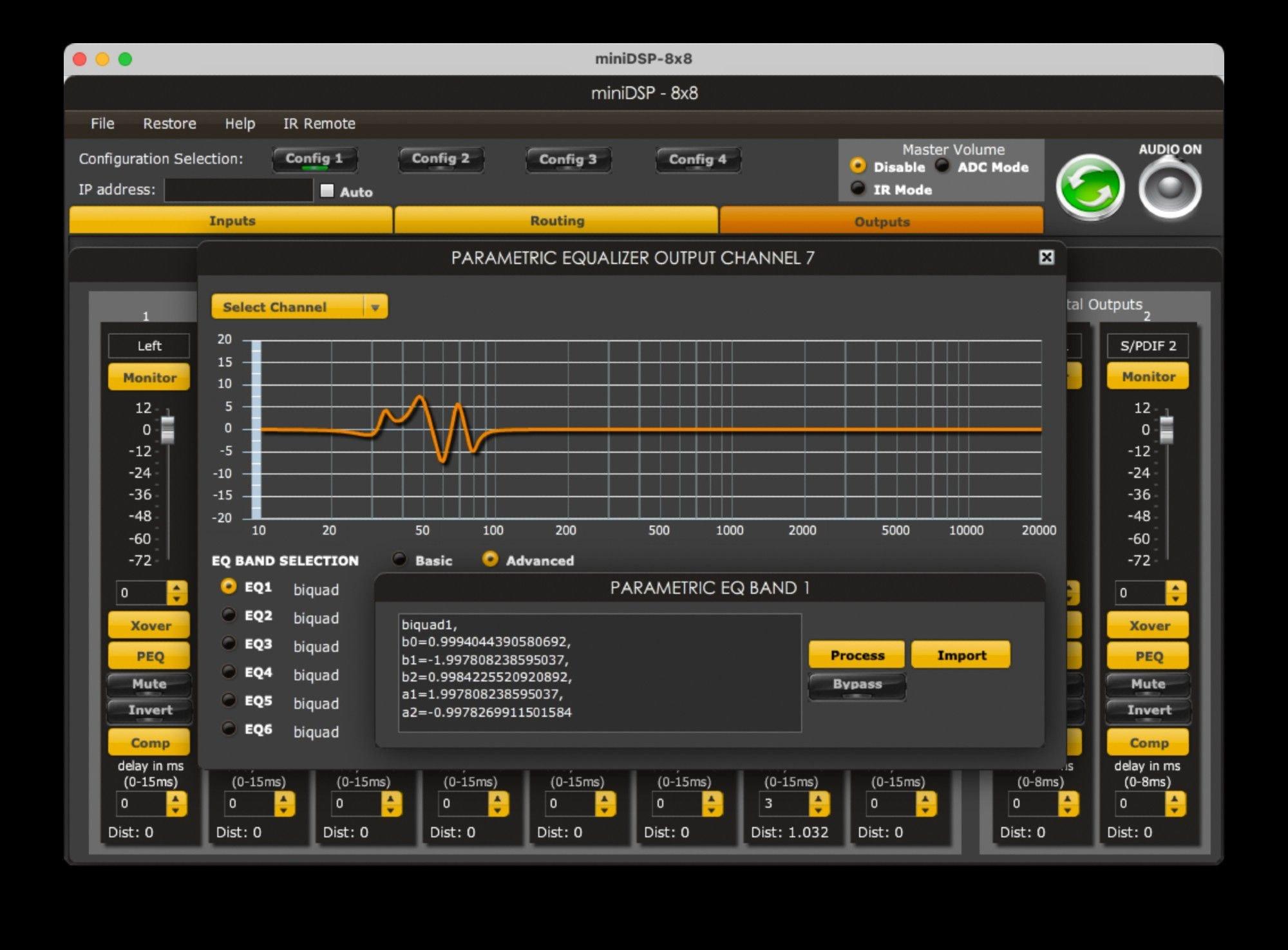This screenshot has width=1288, height=950.
Task: Open the Restore menu
Action: (x=169, y=123)
